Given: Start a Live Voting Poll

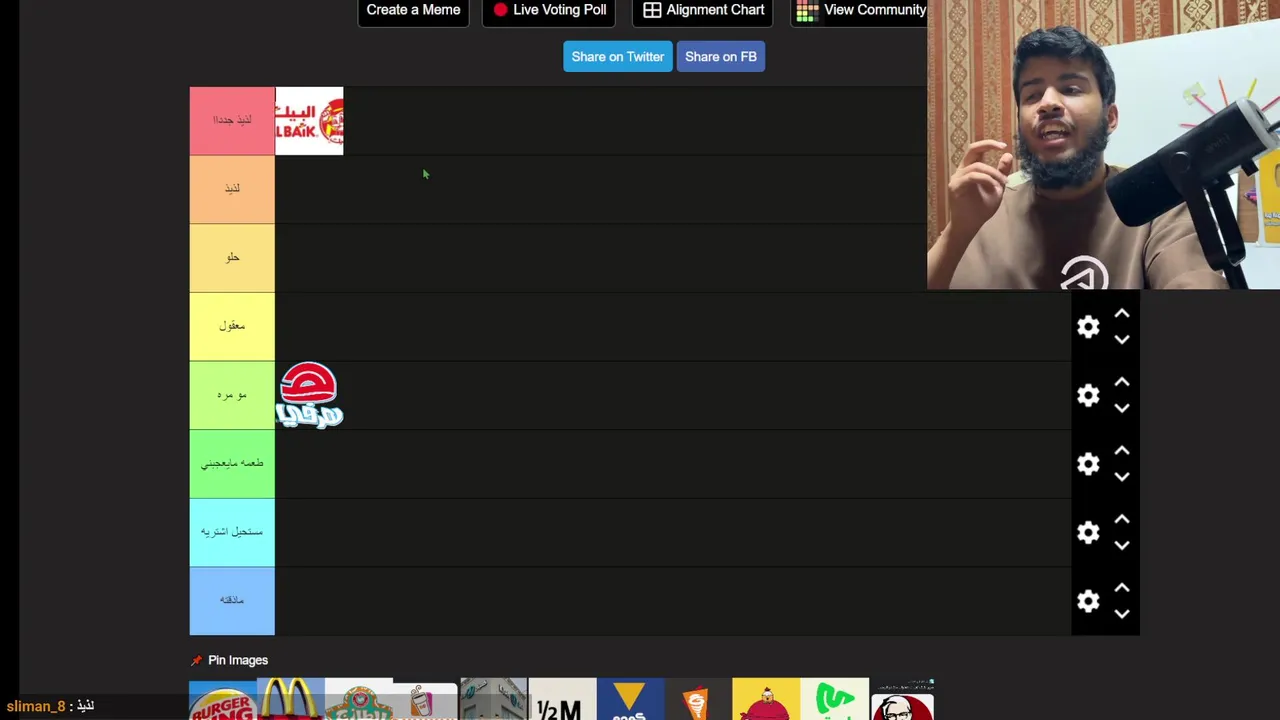Looking at the screenshot, I should coord(549,10).
